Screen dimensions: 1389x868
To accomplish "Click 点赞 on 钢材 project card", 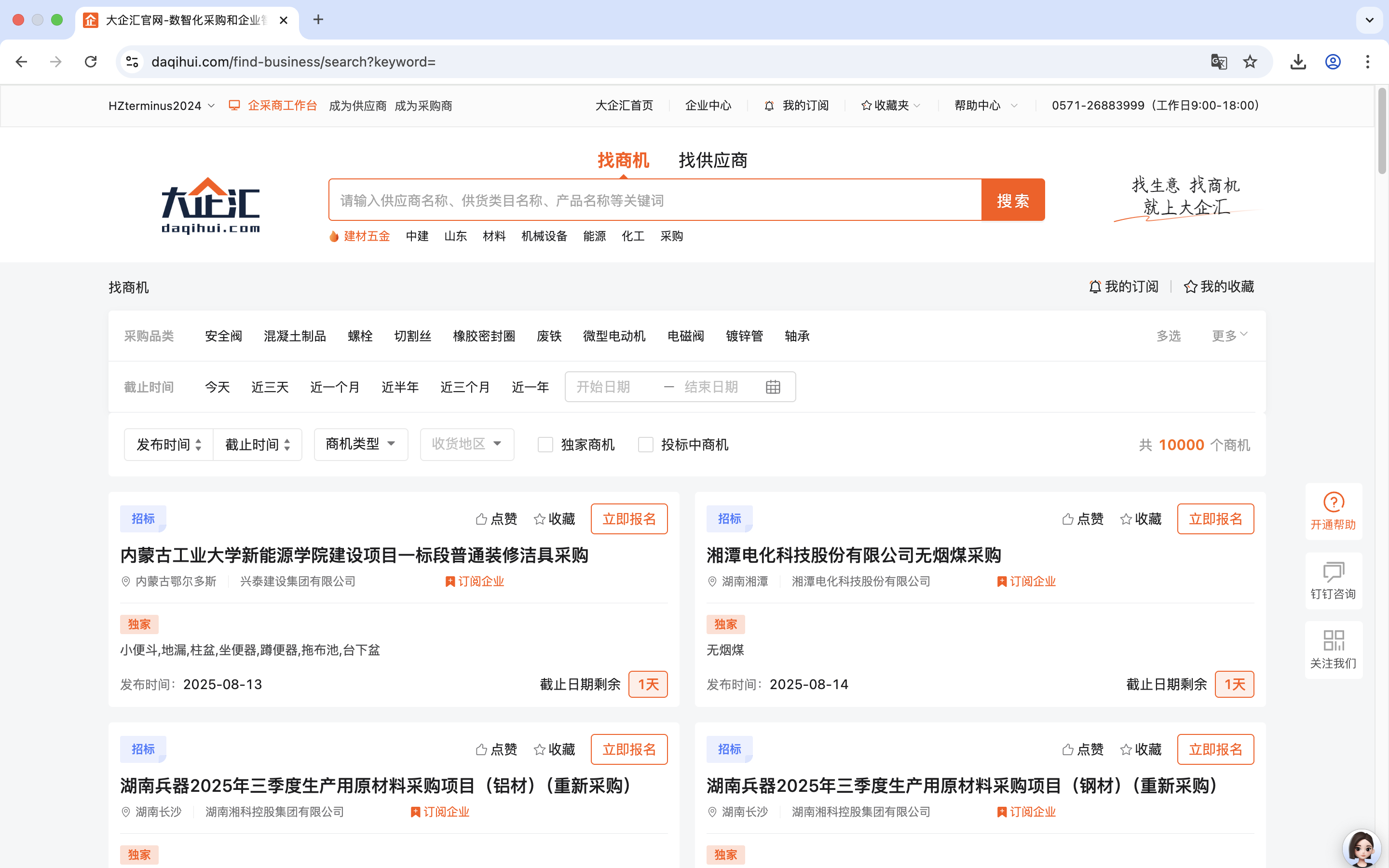I will [1083, 749].
